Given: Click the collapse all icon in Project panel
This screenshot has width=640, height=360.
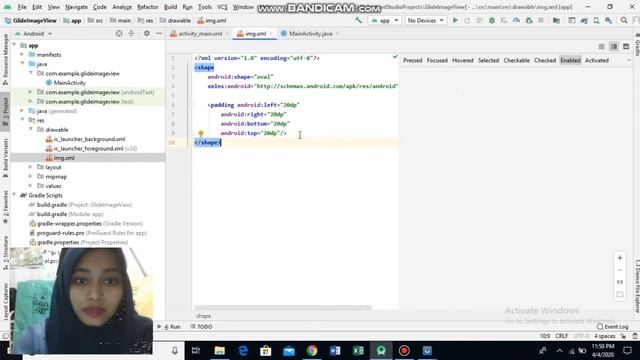Looking at the screenshot, I should (131, 33).
